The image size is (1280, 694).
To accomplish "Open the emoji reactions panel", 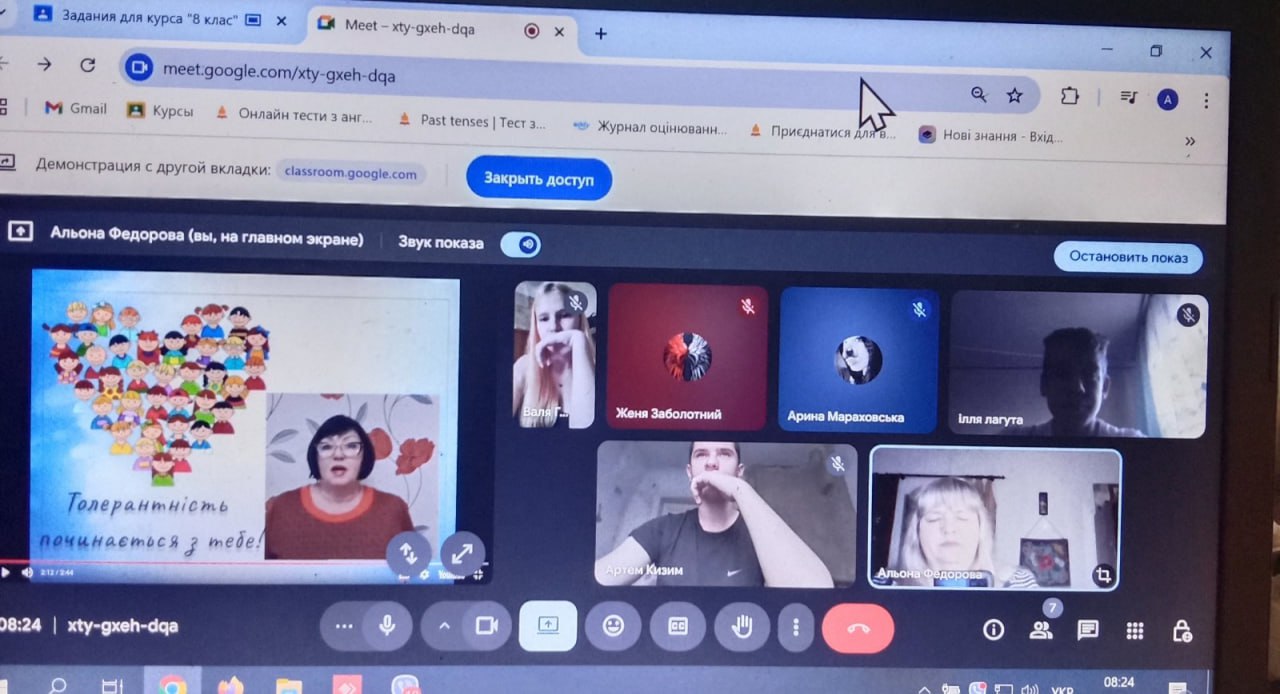I will (x=613, y=626).
